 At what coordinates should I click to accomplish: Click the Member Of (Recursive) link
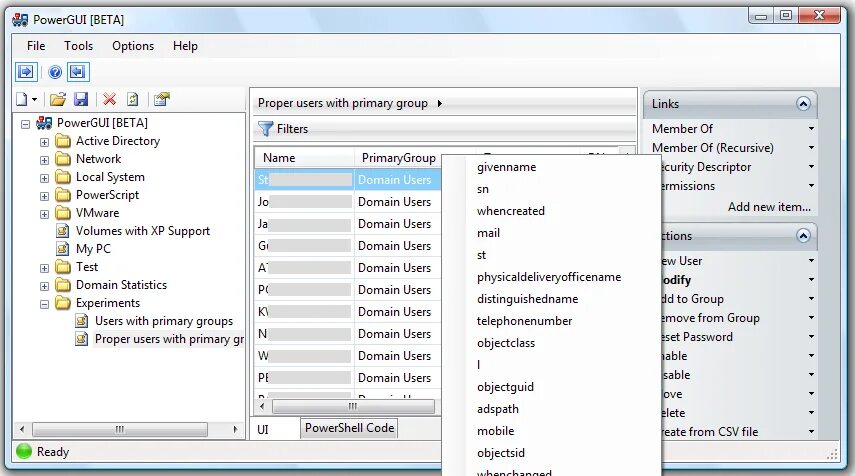[x=713, y=148]
